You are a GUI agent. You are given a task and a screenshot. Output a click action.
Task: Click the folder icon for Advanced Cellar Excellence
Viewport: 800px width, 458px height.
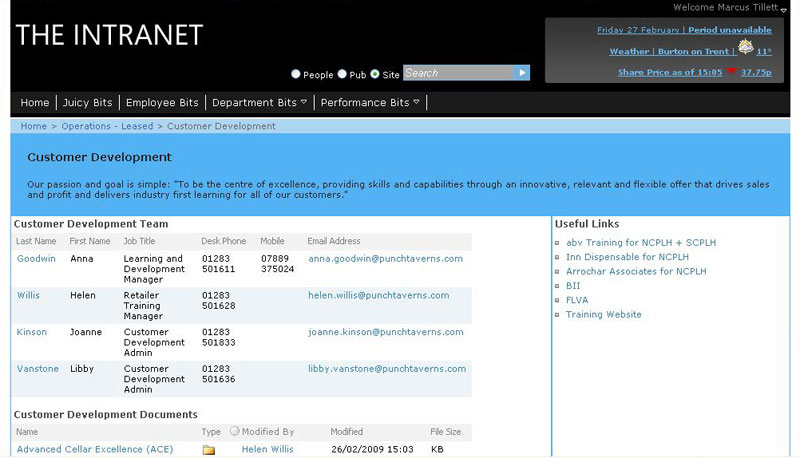[209, 450]
